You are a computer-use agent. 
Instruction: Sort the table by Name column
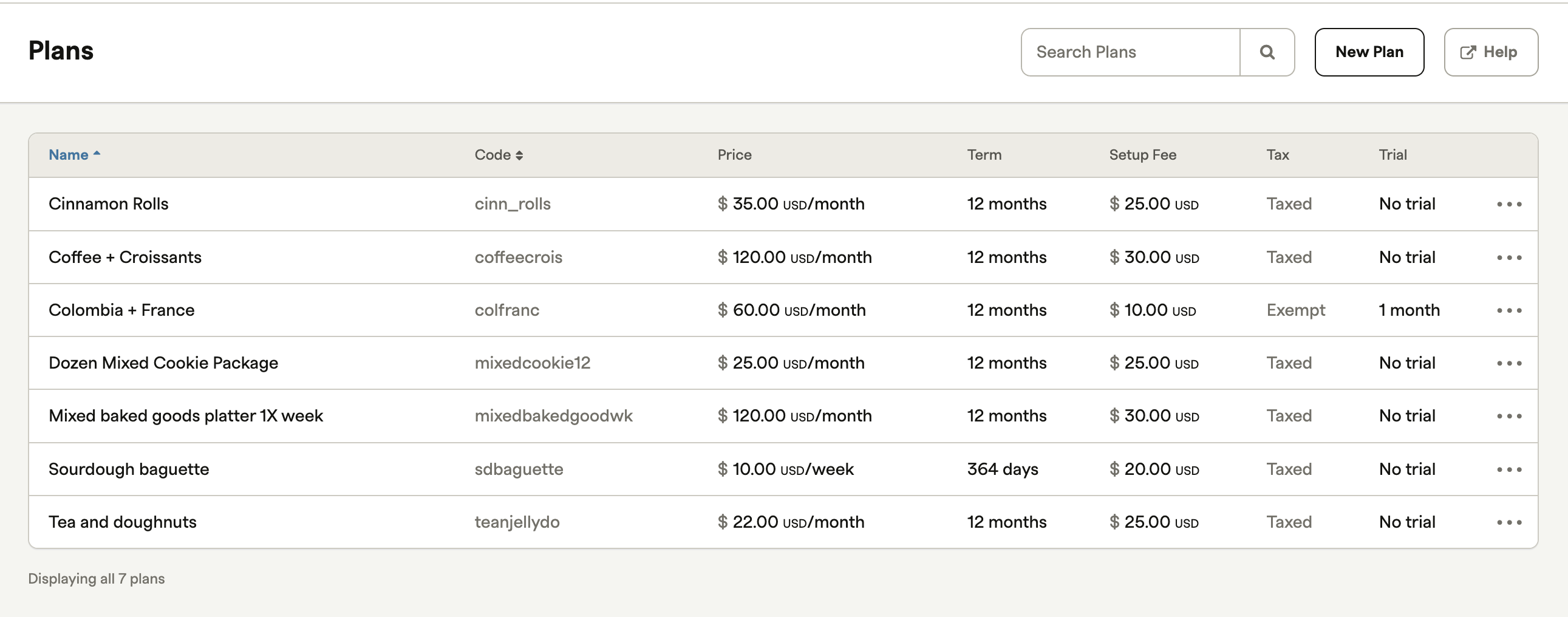(x=74, y=155)
